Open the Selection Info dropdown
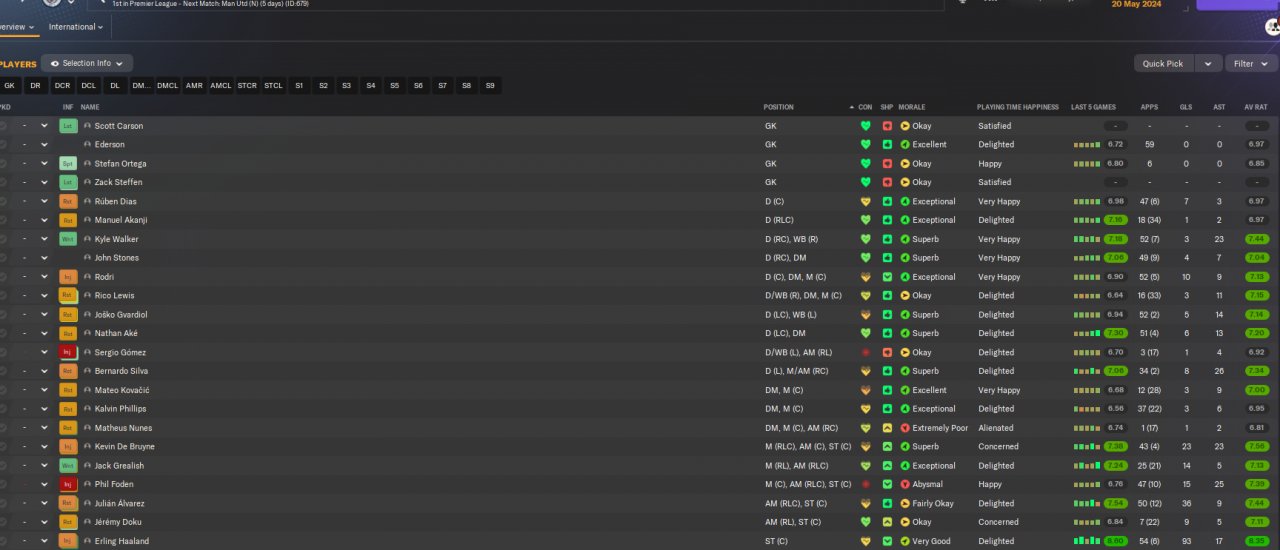Viewport: 1280px width, 550px height. coord(86,63)
